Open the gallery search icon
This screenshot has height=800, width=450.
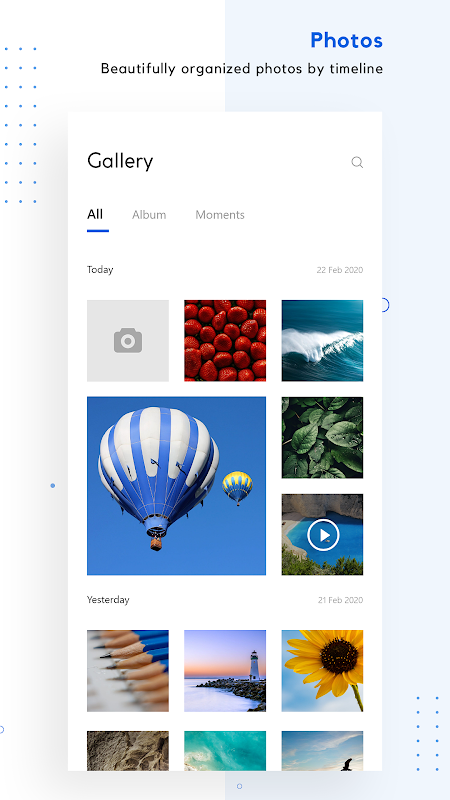click(x=357, y=163)
